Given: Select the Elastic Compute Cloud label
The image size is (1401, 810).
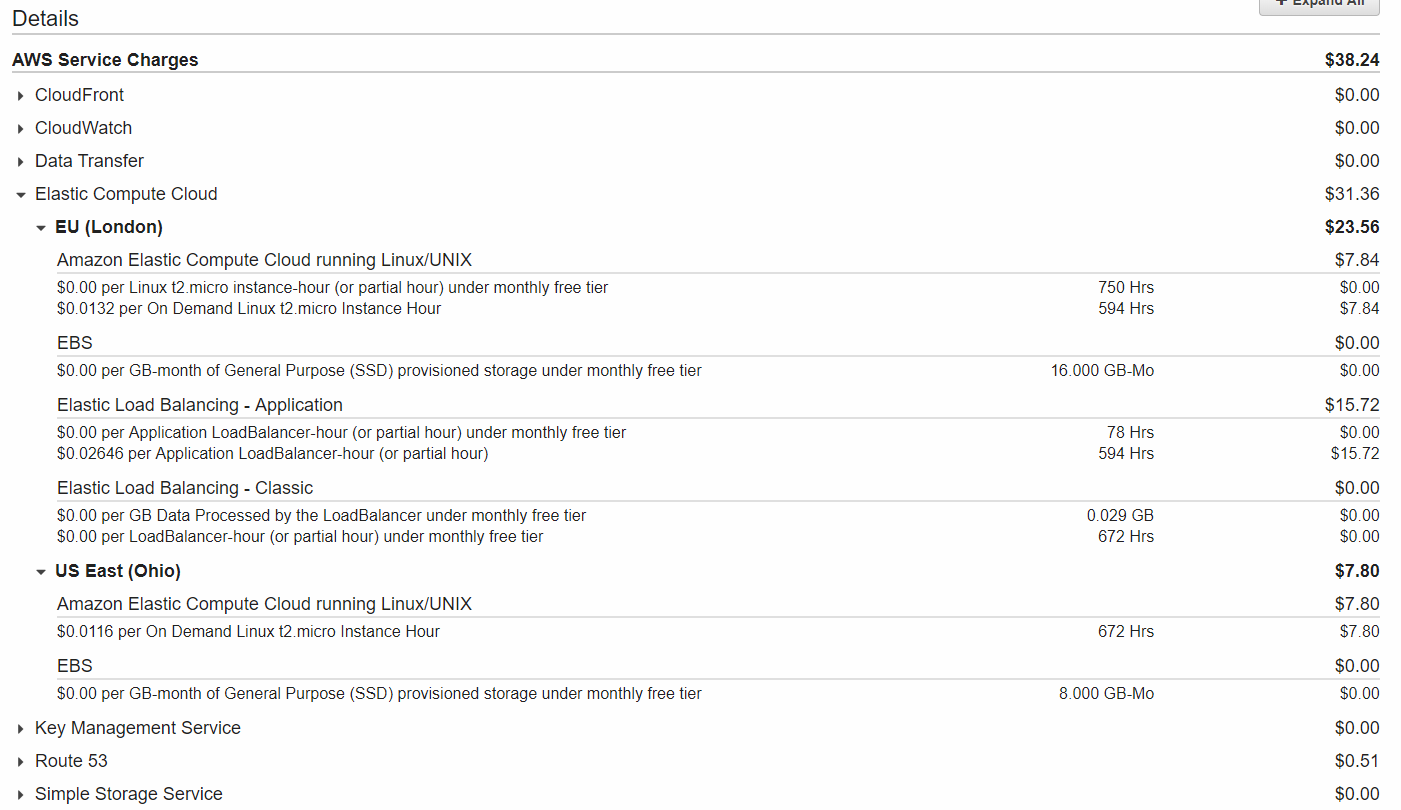Looking at the screenshot, I should point(126,194).
